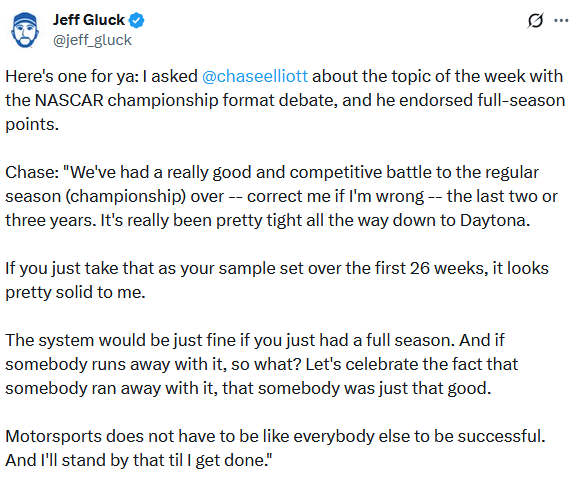This screenshot has width=584, height=490.
Task: Click the word Daytona in the tweet
Action: pyautogui.click(x=495, y=220)
